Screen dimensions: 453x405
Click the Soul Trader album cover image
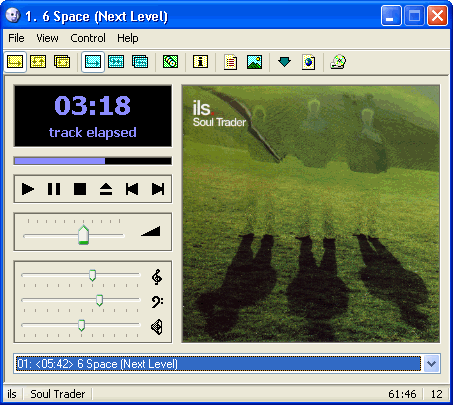[x=311, y=214]
